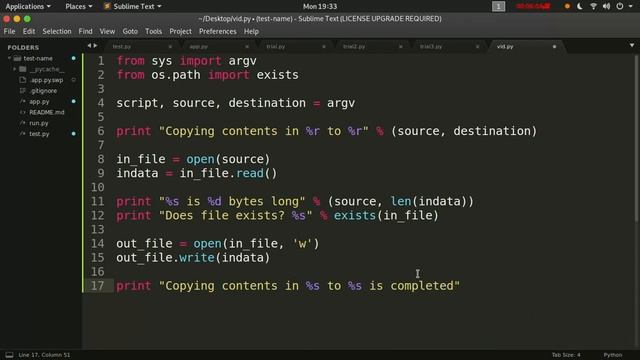Open system menu dropdown arrow top right

pyautogui.click(x=631, y=7)
